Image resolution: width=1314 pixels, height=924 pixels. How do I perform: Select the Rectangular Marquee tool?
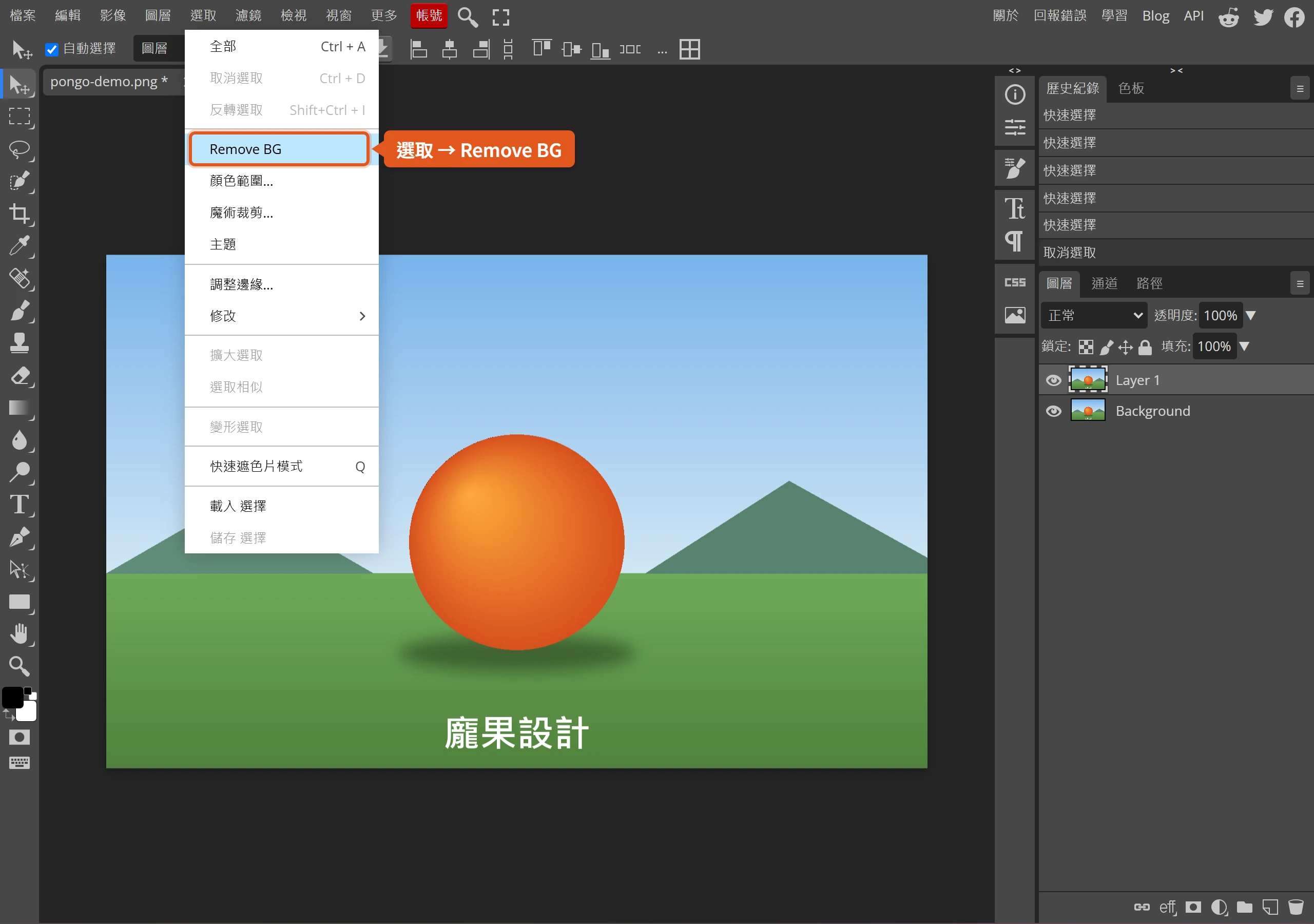point(20,116)
